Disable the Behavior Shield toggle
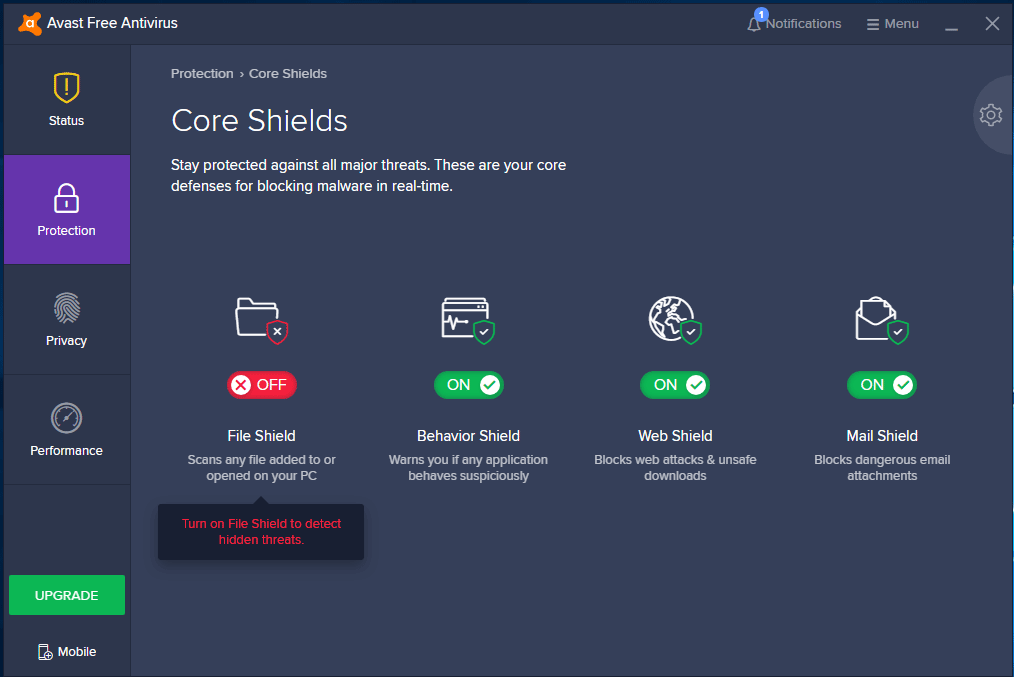1014x677 pixels. pos(468,385)
